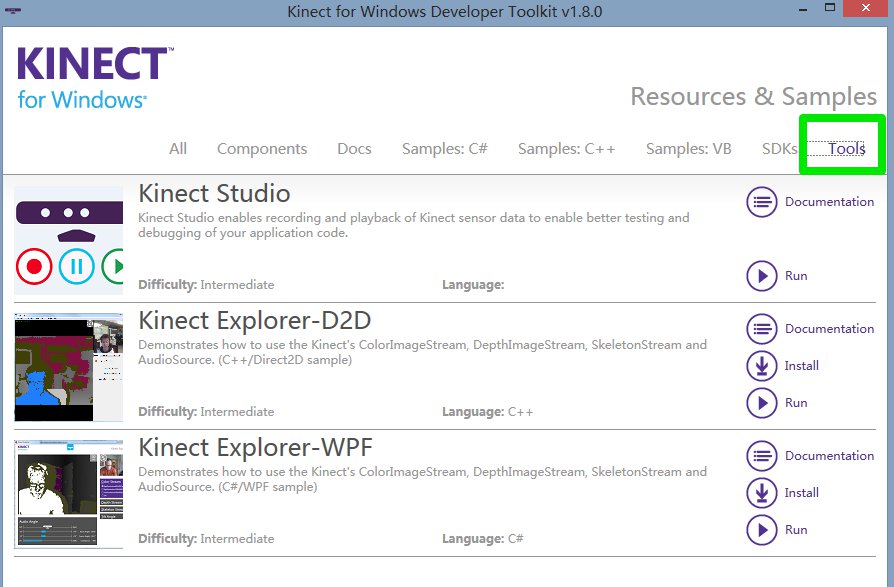Click the Kinect Explorer-WPF Run play icon
The image size is (894, 587).
click(x=761, y=530)
